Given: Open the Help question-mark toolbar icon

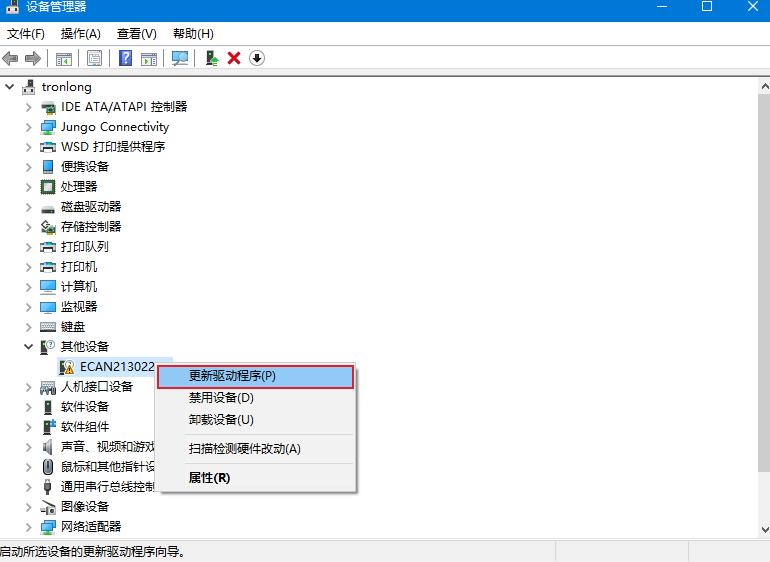Looking at the screenshot, I should tap(126, 58).
